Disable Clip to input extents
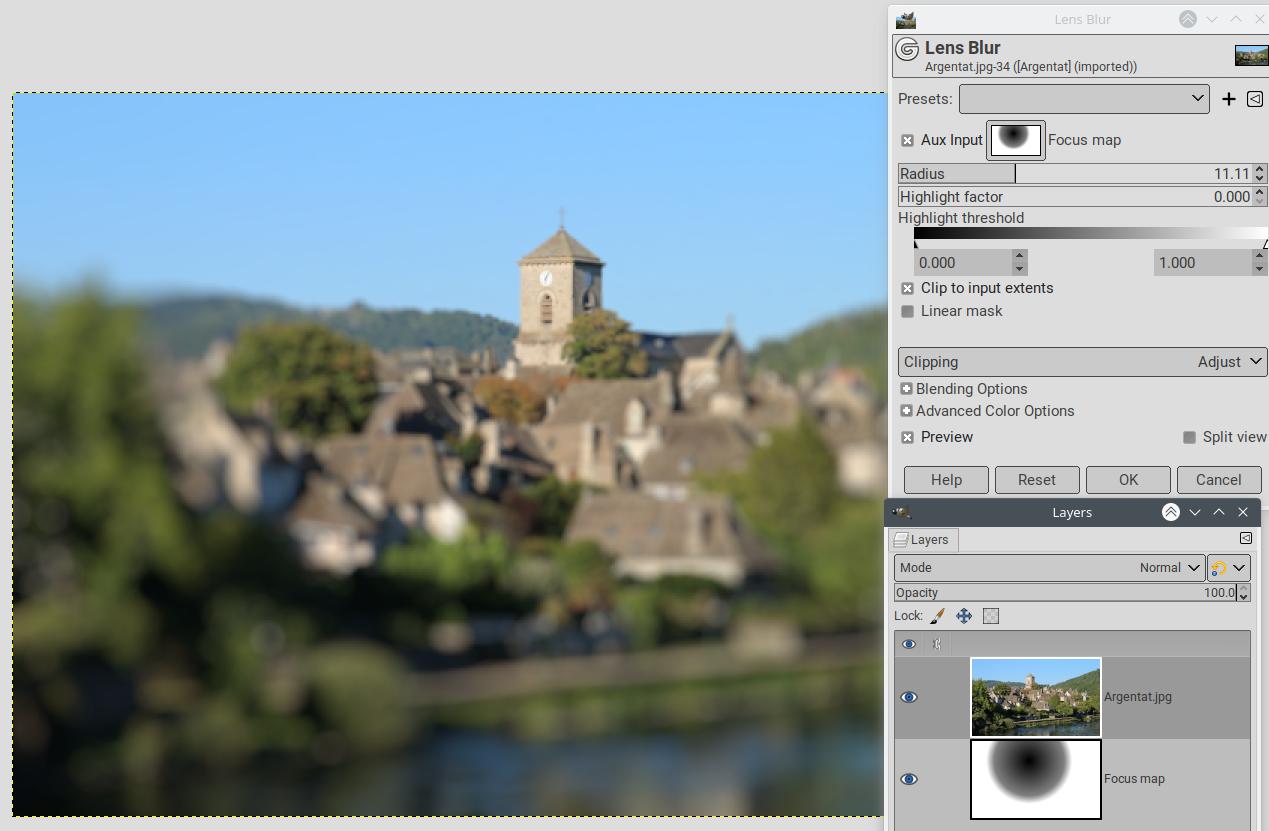This screenshot has height=831, width=1269. tap(907, 288)
